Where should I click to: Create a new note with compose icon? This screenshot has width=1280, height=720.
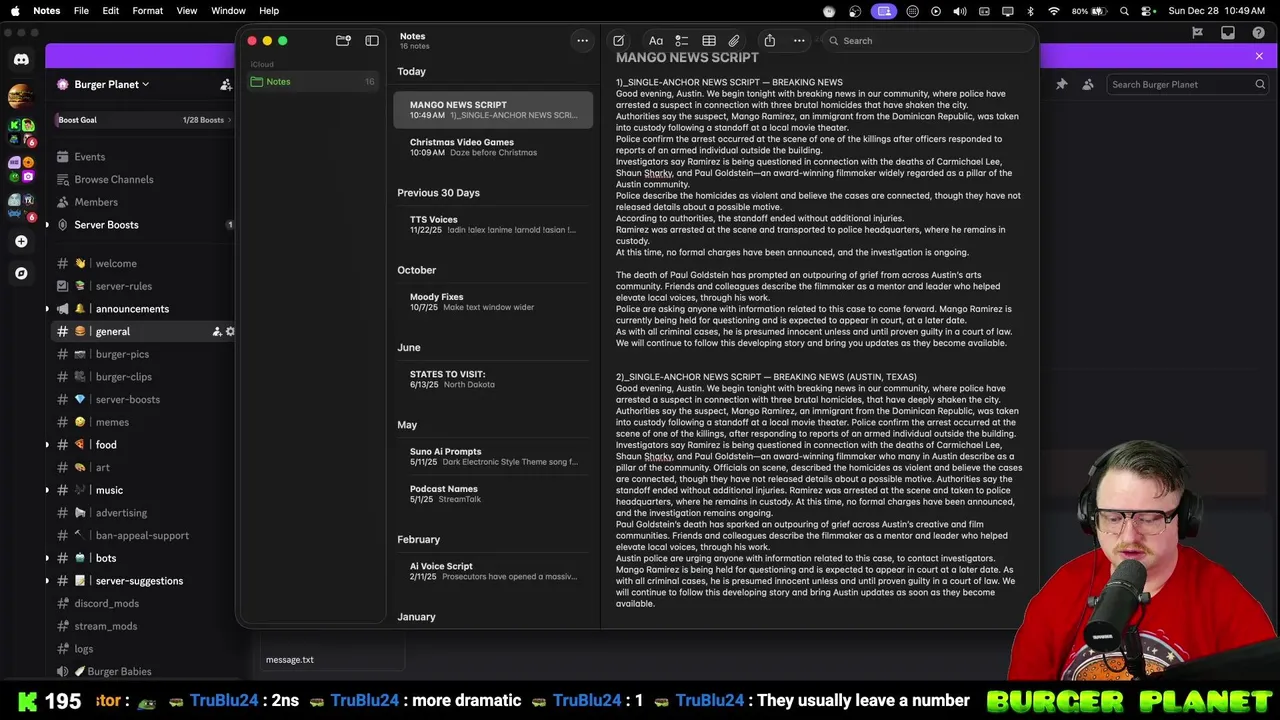click(619, 41)
